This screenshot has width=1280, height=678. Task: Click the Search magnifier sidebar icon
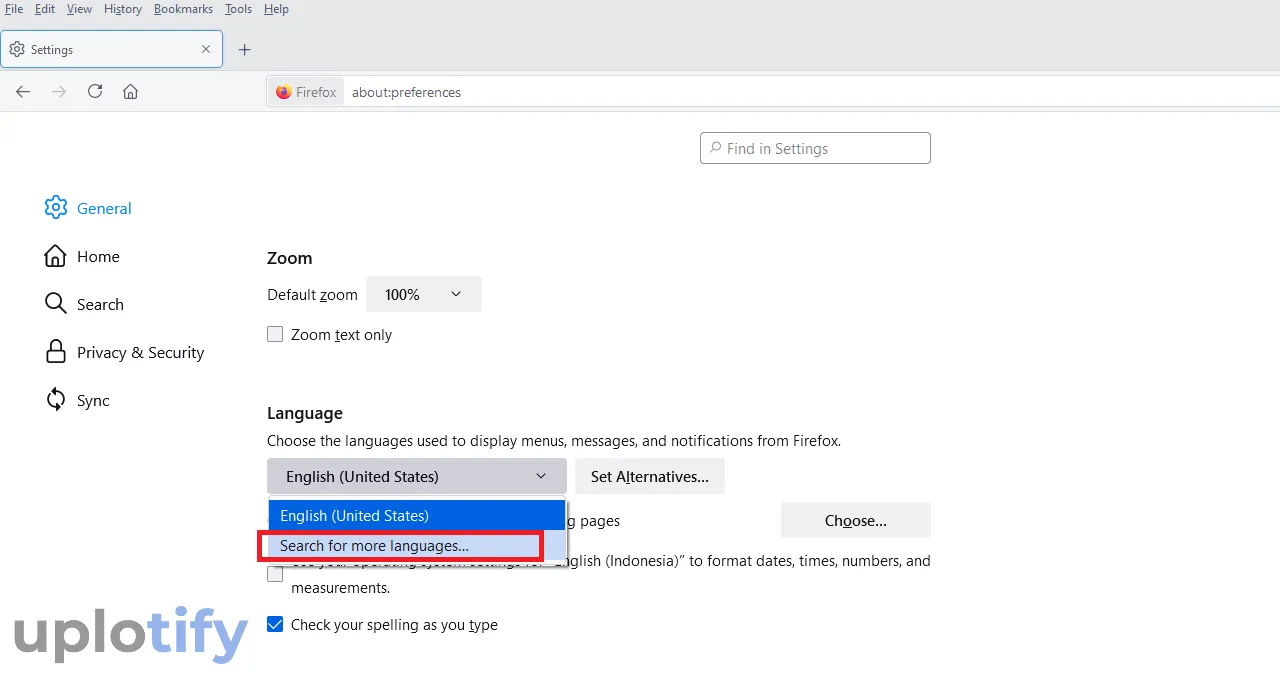(56, 304)
